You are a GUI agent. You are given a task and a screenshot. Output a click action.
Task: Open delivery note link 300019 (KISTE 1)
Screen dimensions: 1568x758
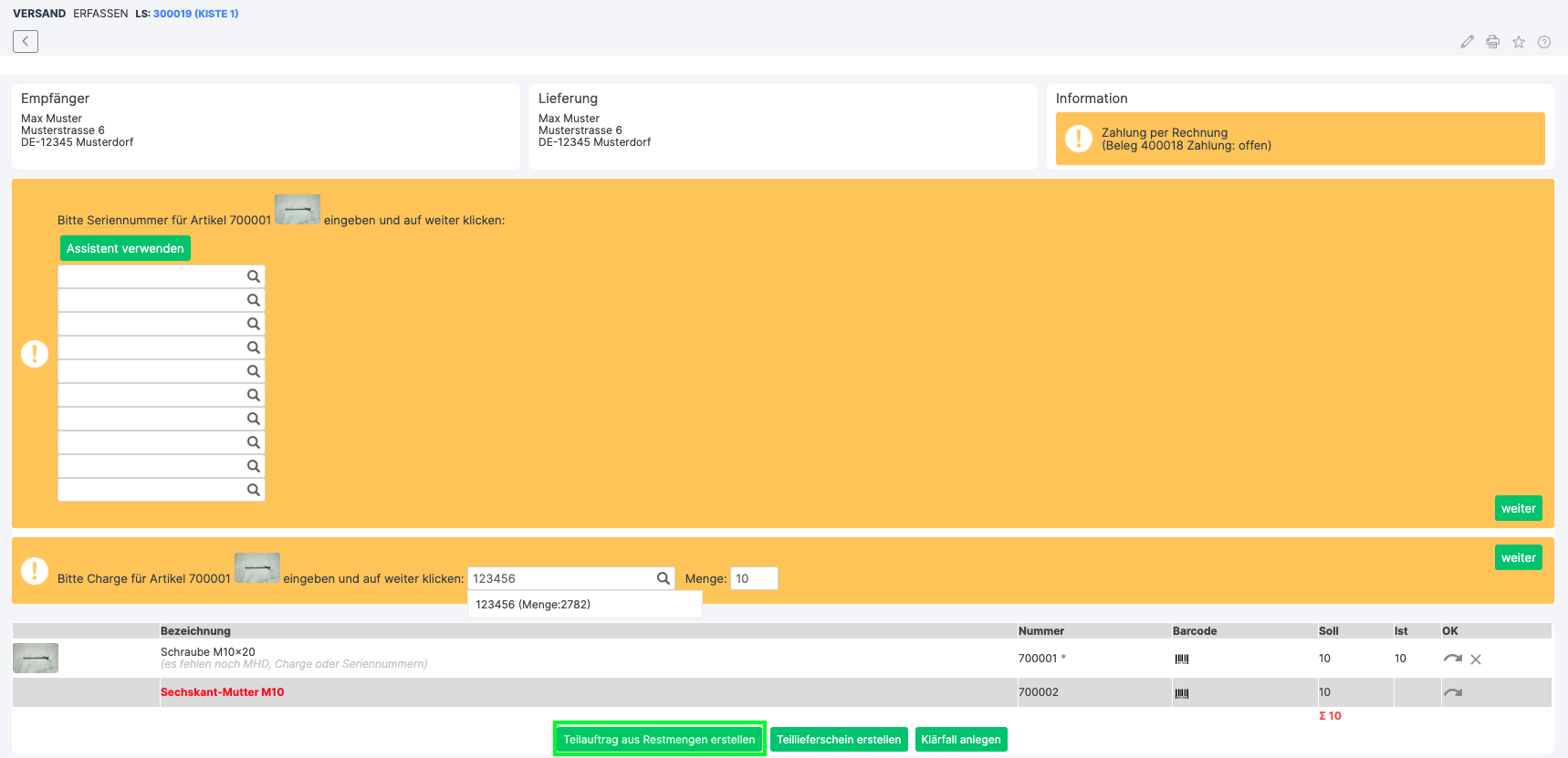[195, 14]
